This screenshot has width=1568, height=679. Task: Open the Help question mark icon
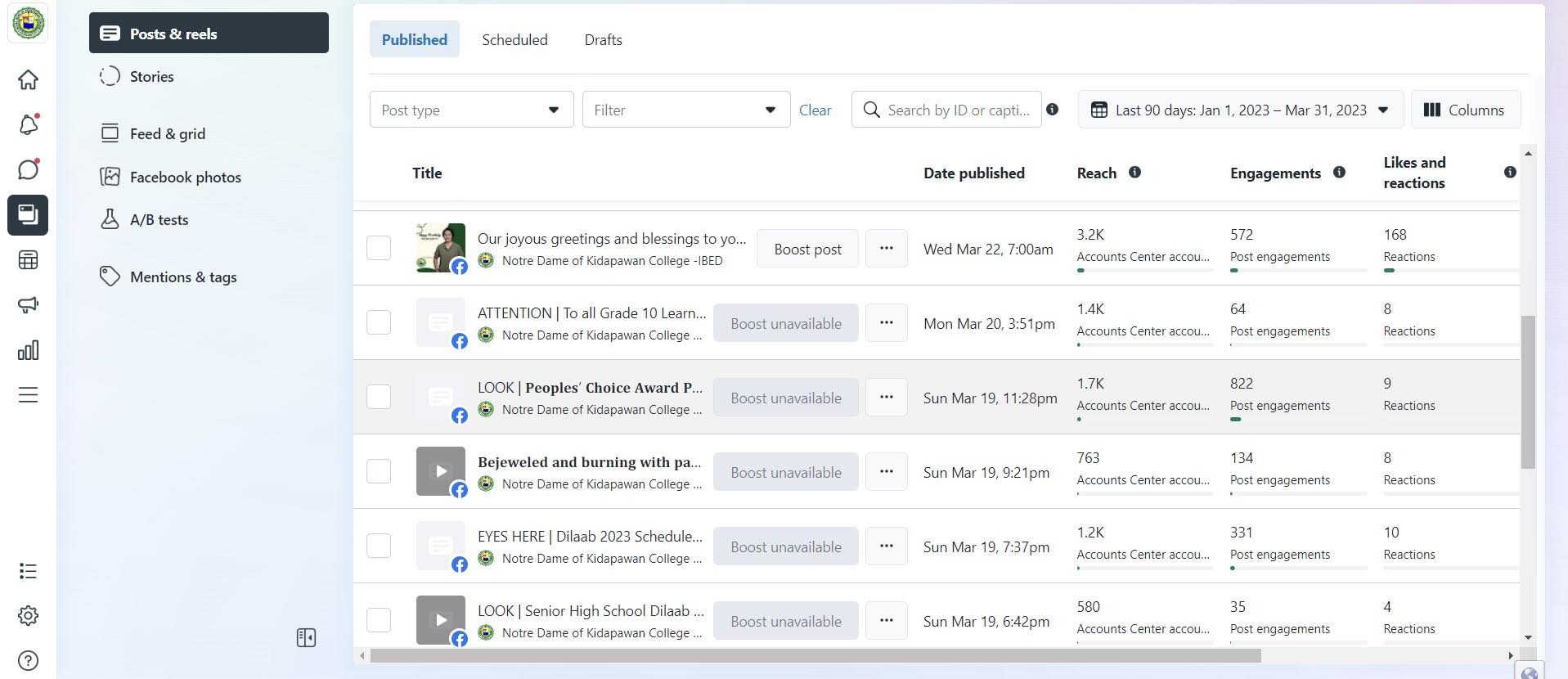coord(28,660)
